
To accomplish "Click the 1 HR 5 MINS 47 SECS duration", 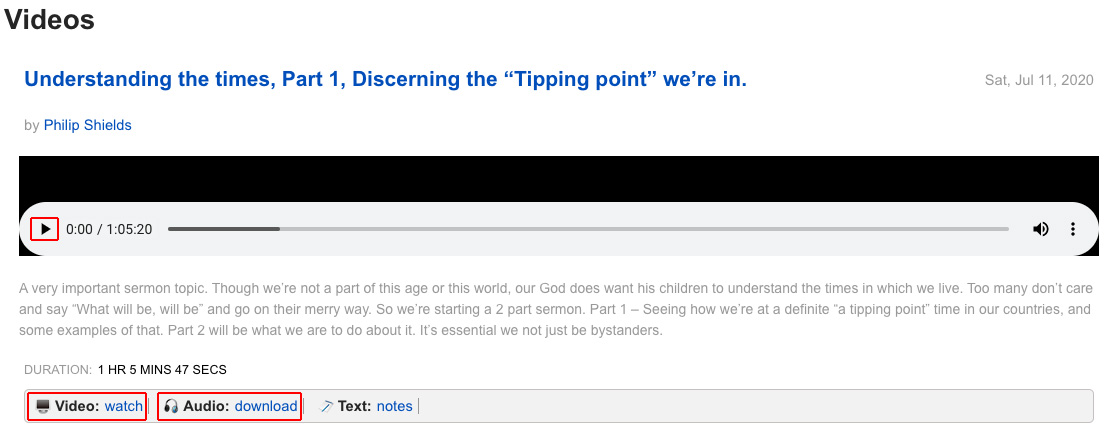I will [163, 369].
